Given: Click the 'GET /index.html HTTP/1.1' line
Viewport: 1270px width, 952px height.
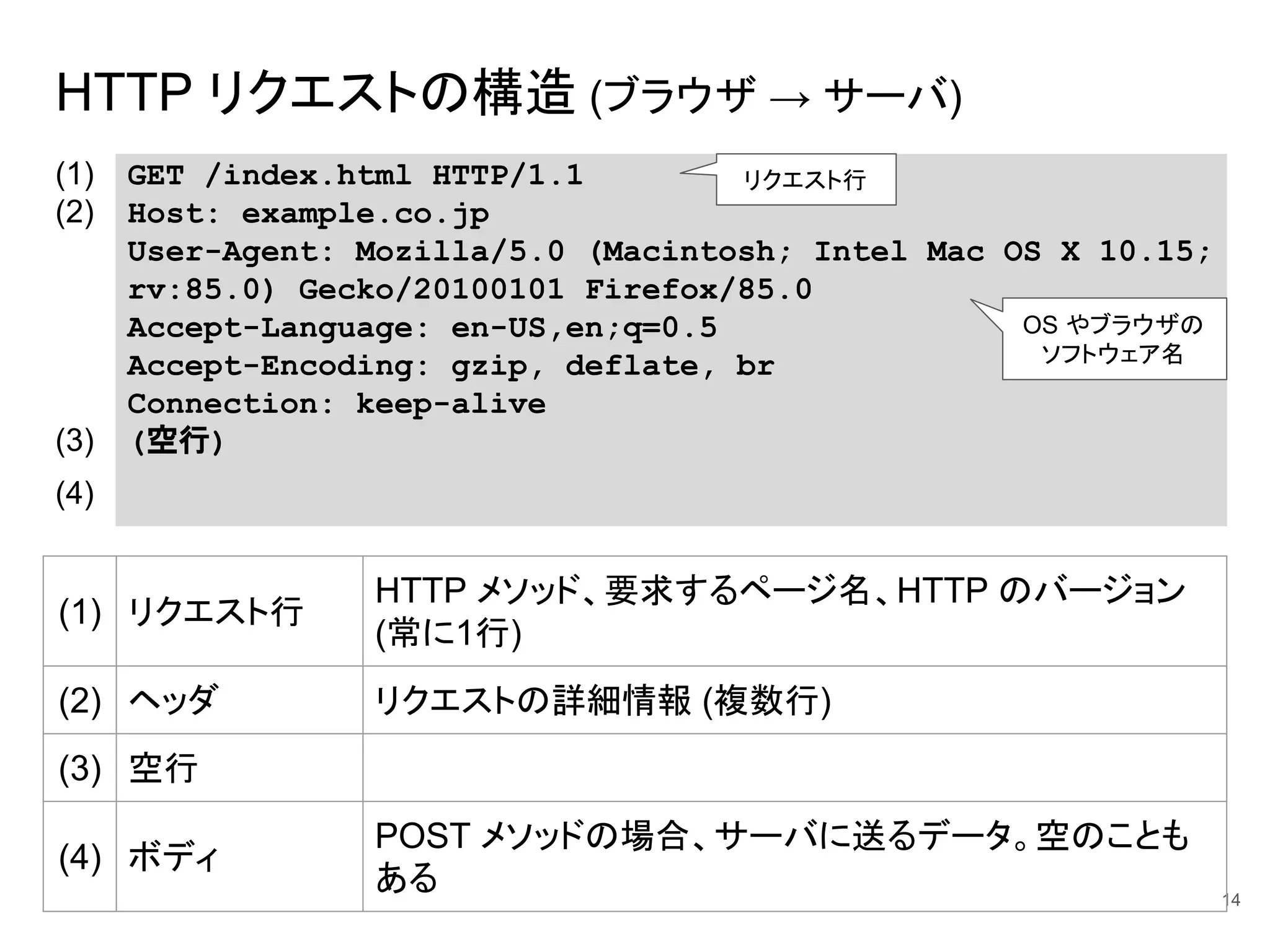Looking at the screenshot, I should [355, 175].
